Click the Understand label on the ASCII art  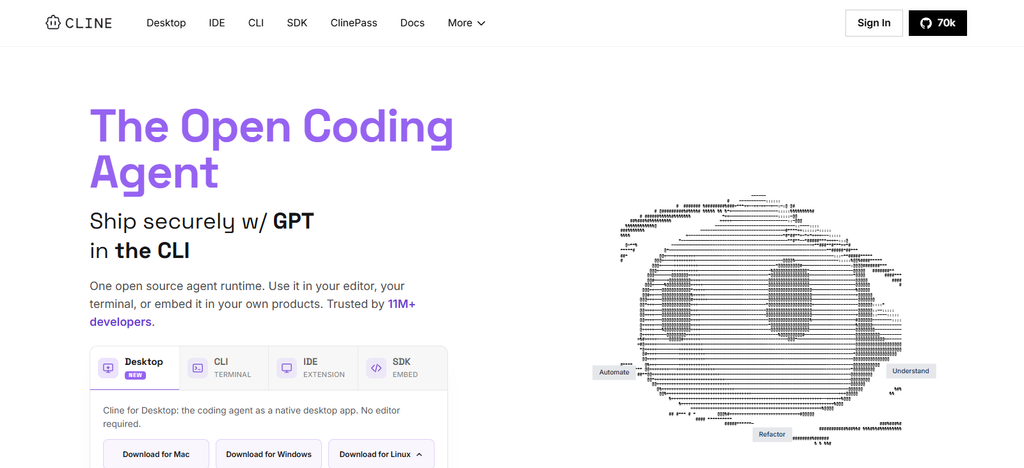point(910,371)
